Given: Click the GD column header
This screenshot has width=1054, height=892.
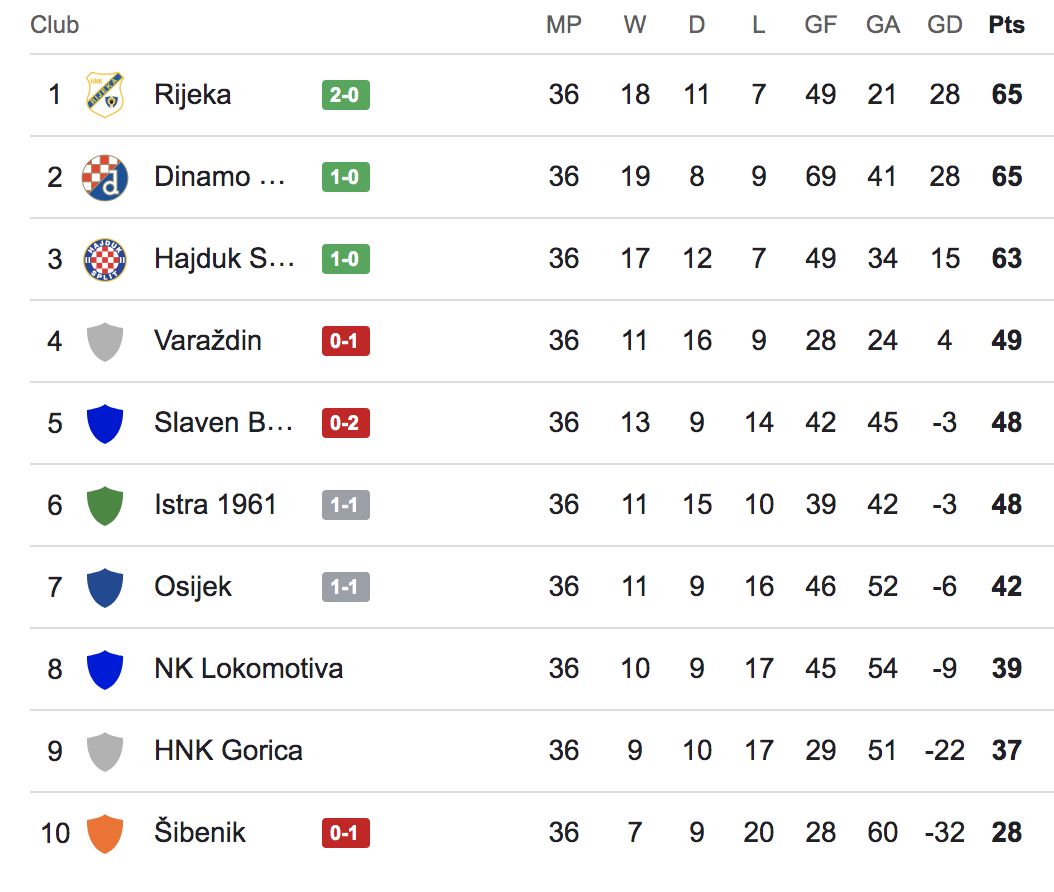Looking at the screenshot, I should pyautogui.click(x=944, y=25).
